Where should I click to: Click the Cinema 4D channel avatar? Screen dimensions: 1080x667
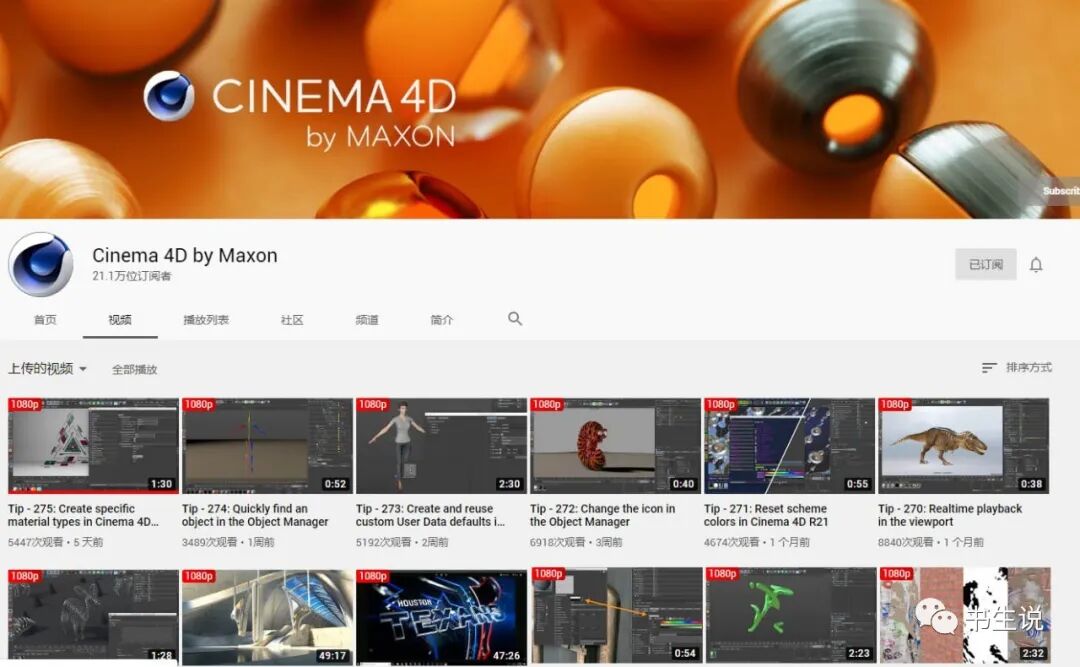(x=40, y=263)
